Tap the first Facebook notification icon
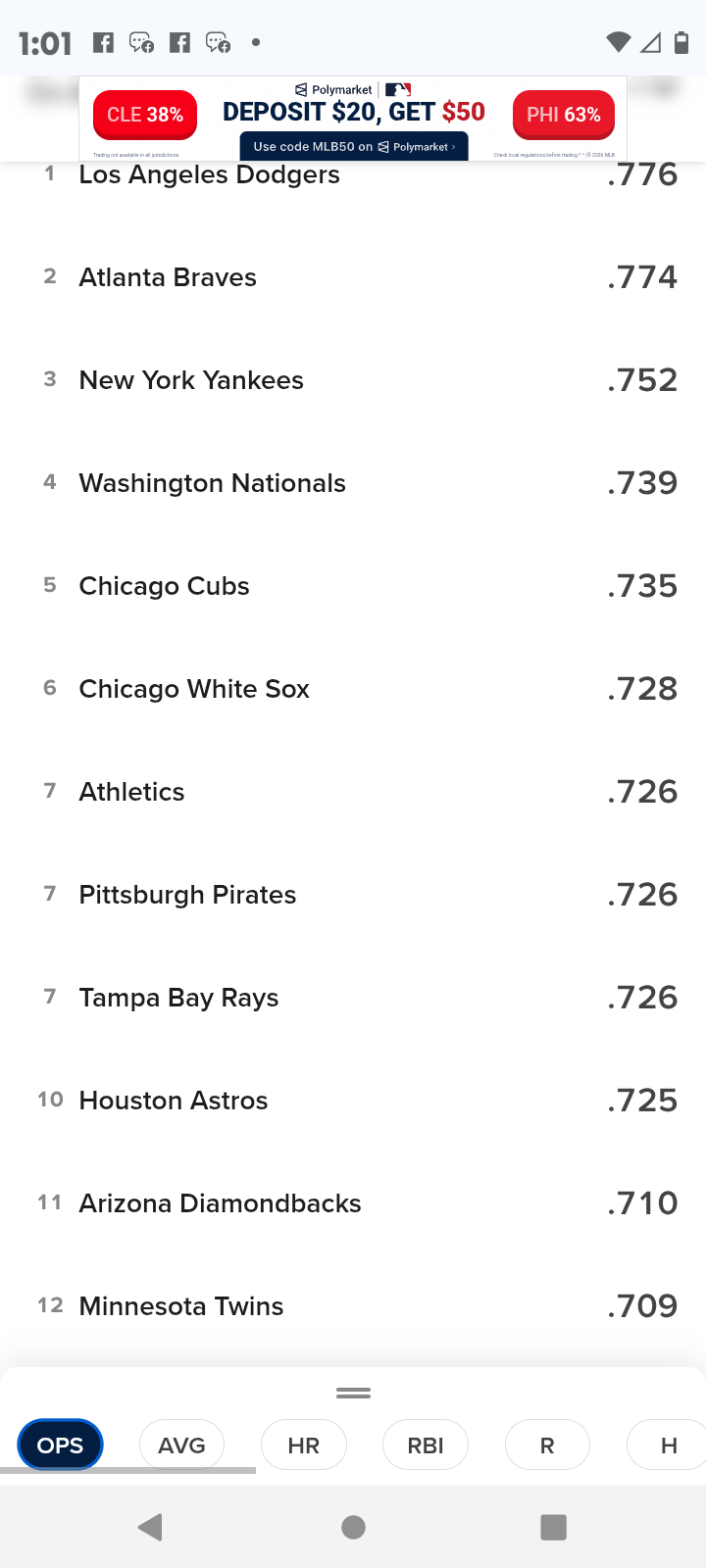This screenshot has height=1568, width=706. (x=103, y=42)
